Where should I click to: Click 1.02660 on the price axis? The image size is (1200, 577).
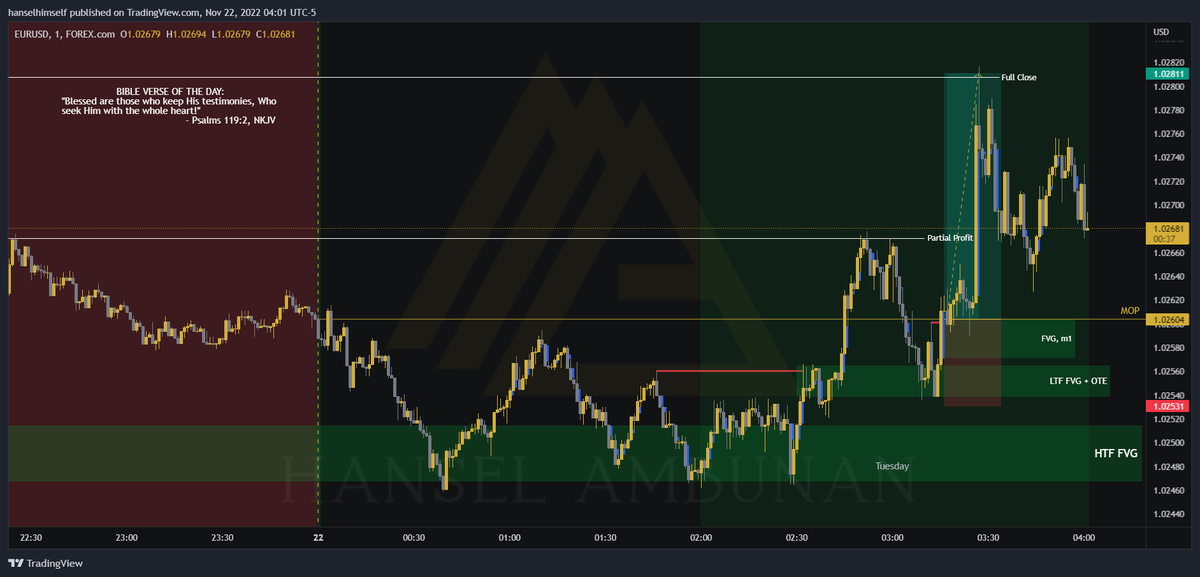click(1167, 253)
